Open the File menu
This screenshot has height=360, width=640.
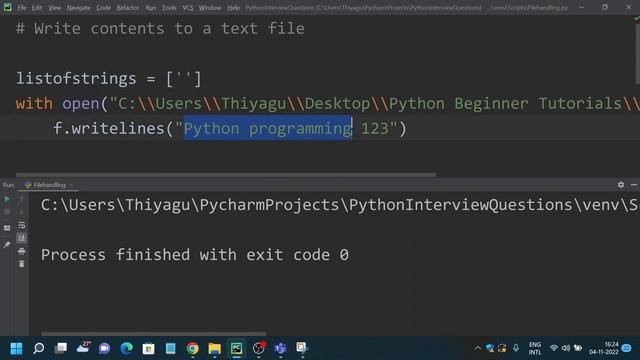22,8
